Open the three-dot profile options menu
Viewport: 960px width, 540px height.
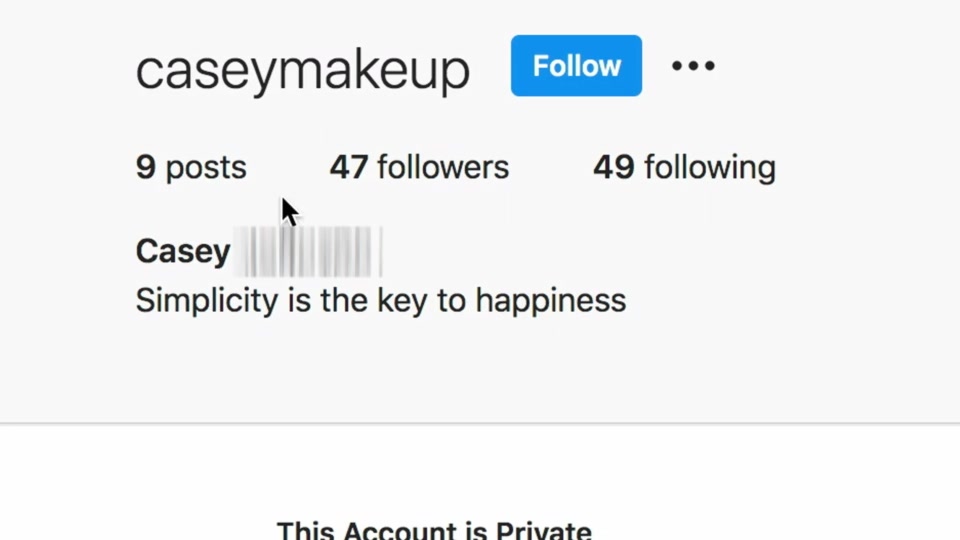pyautogui.click(x=693, y=66)
